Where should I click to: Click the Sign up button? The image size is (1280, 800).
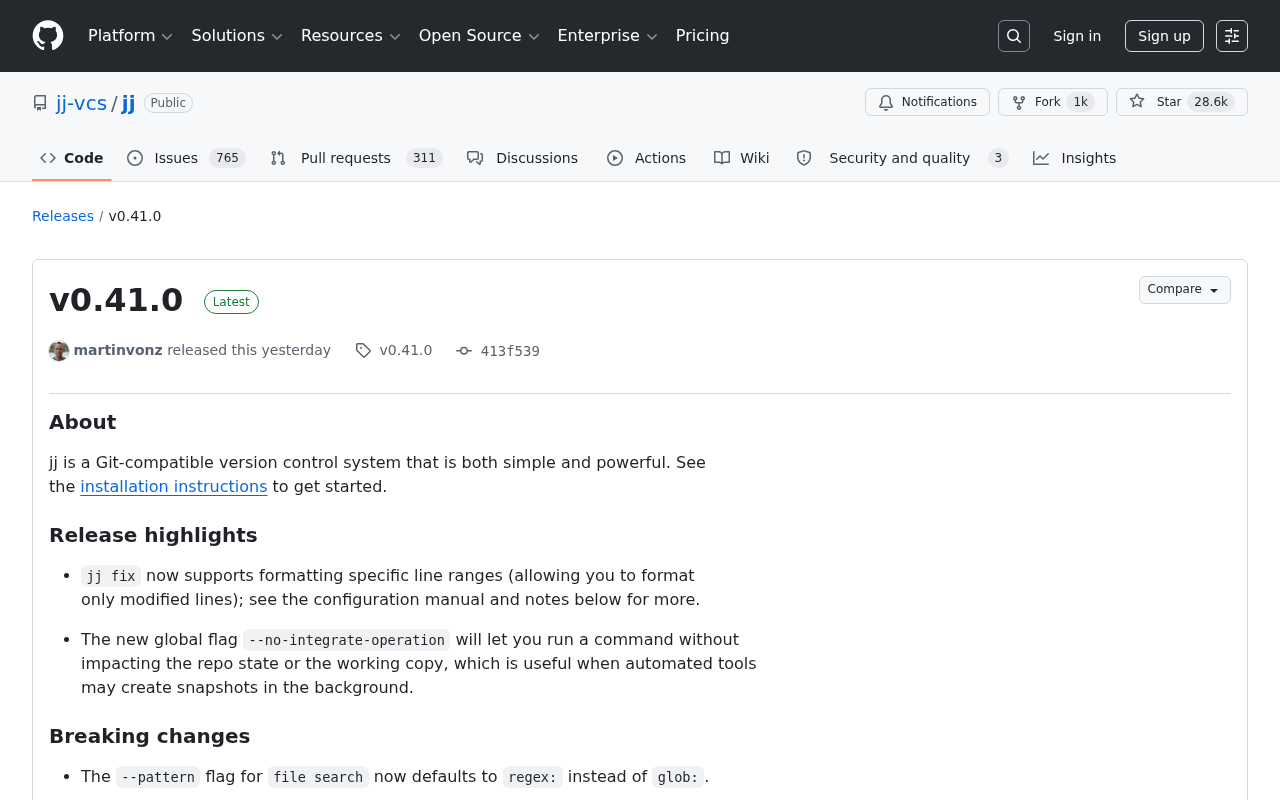(x=1164, y=36)
